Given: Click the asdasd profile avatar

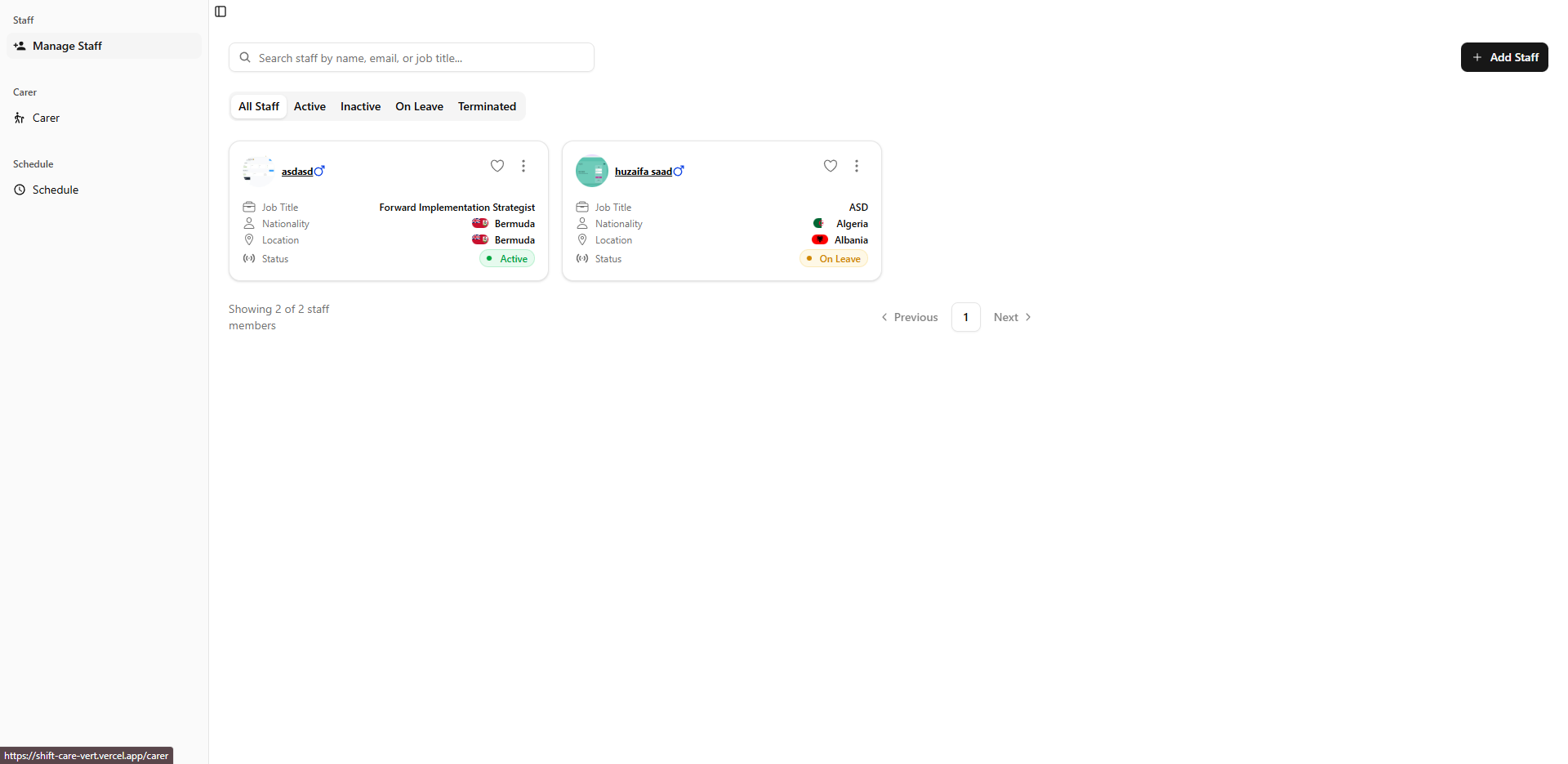Looking at the screenshot, I should pos(259,171).
